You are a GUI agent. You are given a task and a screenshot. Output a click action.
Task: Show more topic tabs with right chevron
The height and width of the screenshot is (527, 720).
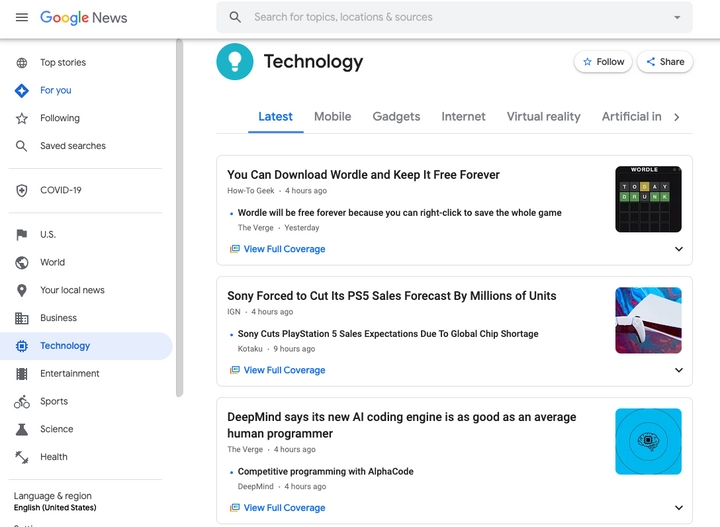(x=676, y=117)
